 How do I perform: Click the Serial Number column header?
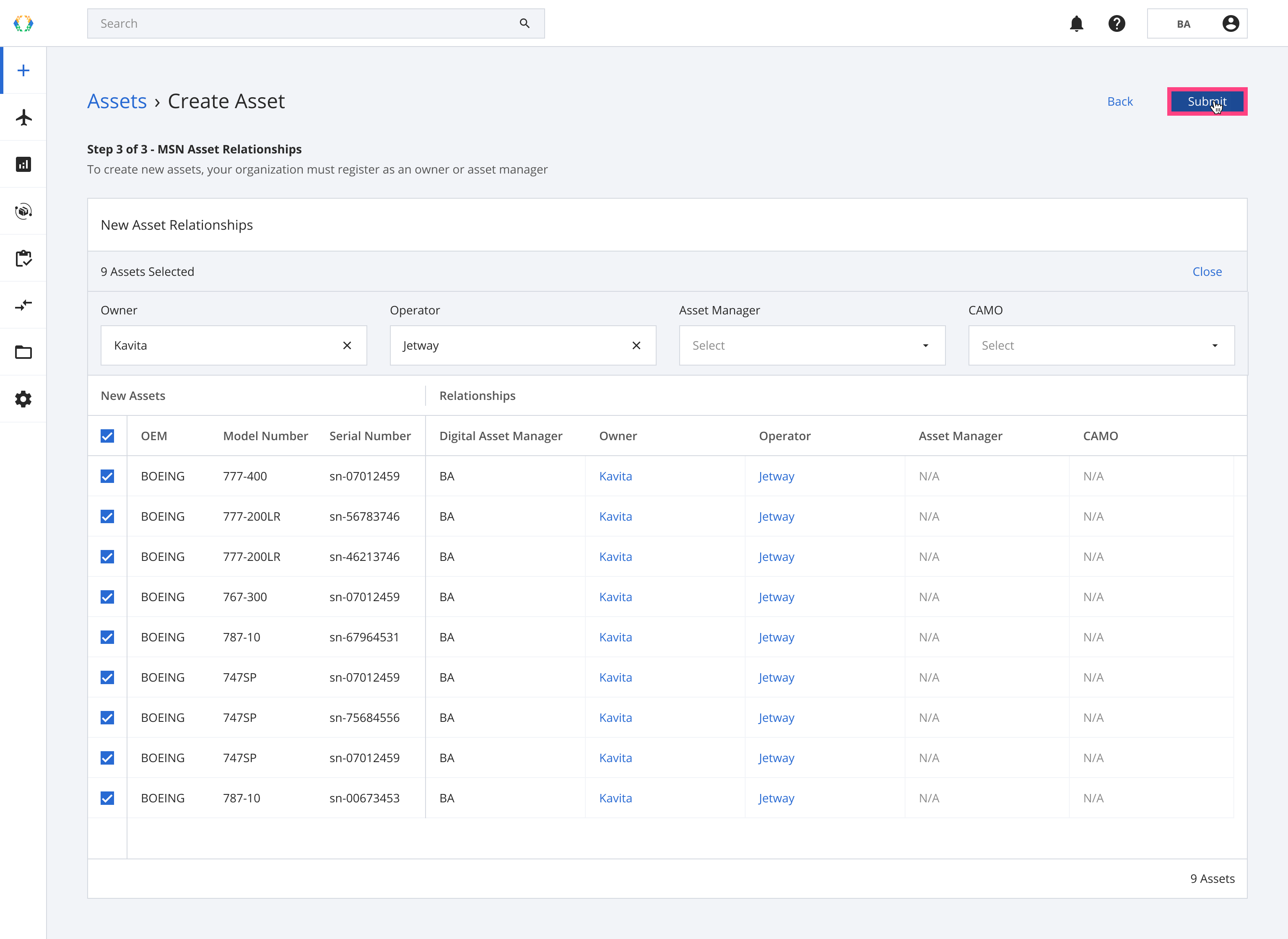point(370,436)
